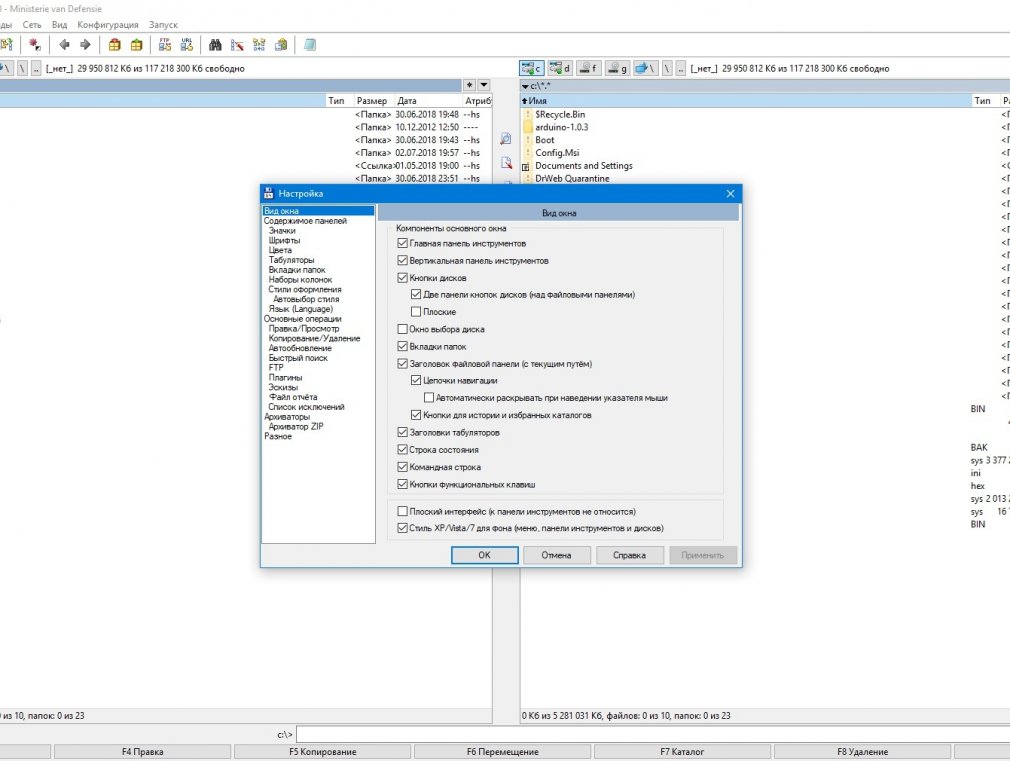1010x761 pixels.
Task: Enable 'Окно выбора диска' checkbox
Action: (403, 329)
